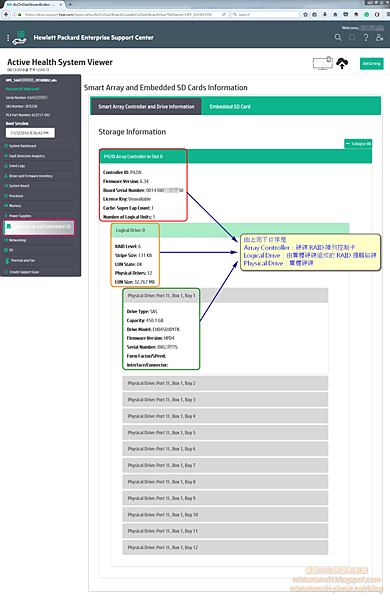Open browser hamburger menu
The image size is (390, 600).
(387, 15)
